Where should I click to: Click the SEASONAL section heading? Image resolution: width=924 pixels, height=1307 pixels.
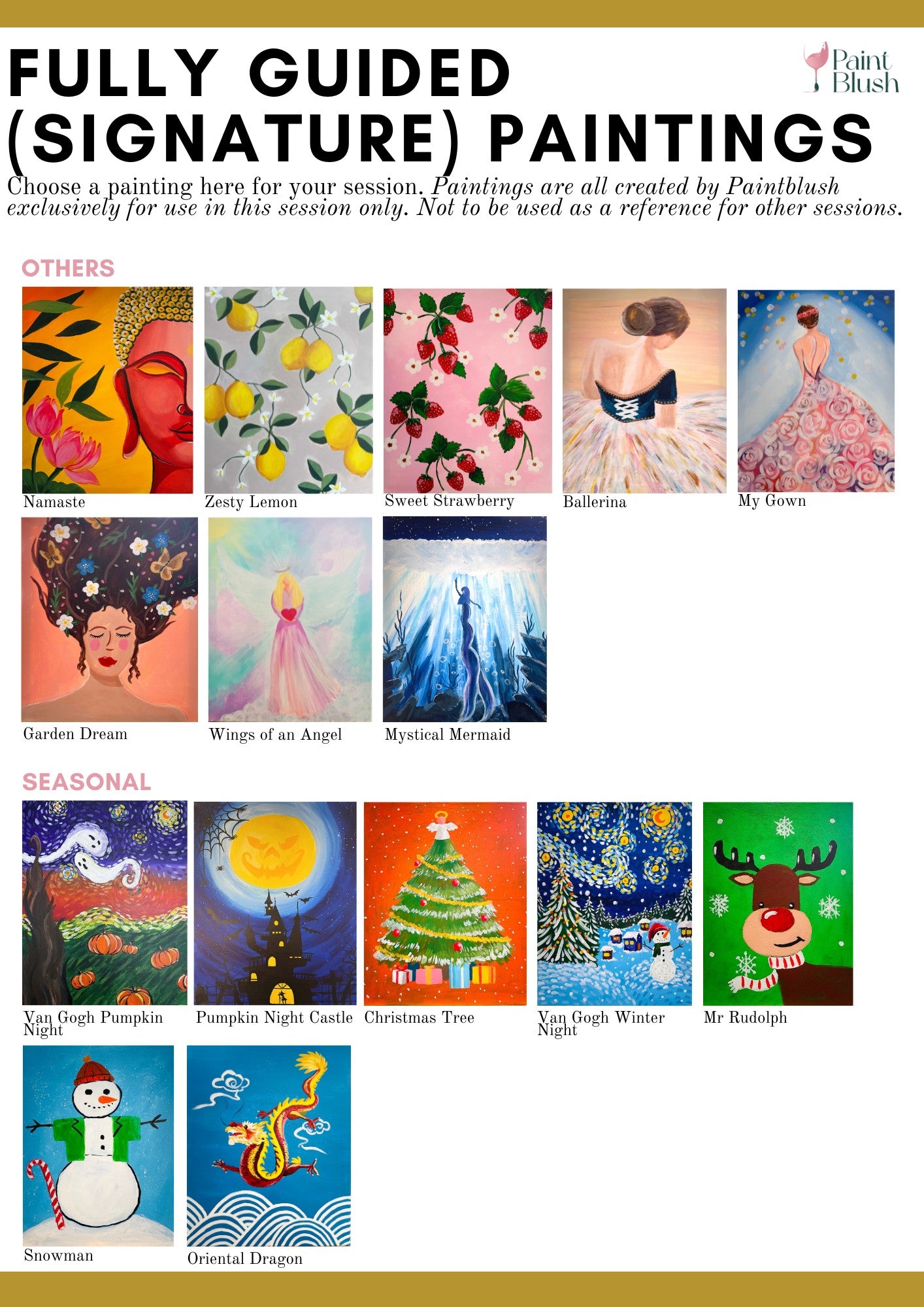(x=86, y=782)
